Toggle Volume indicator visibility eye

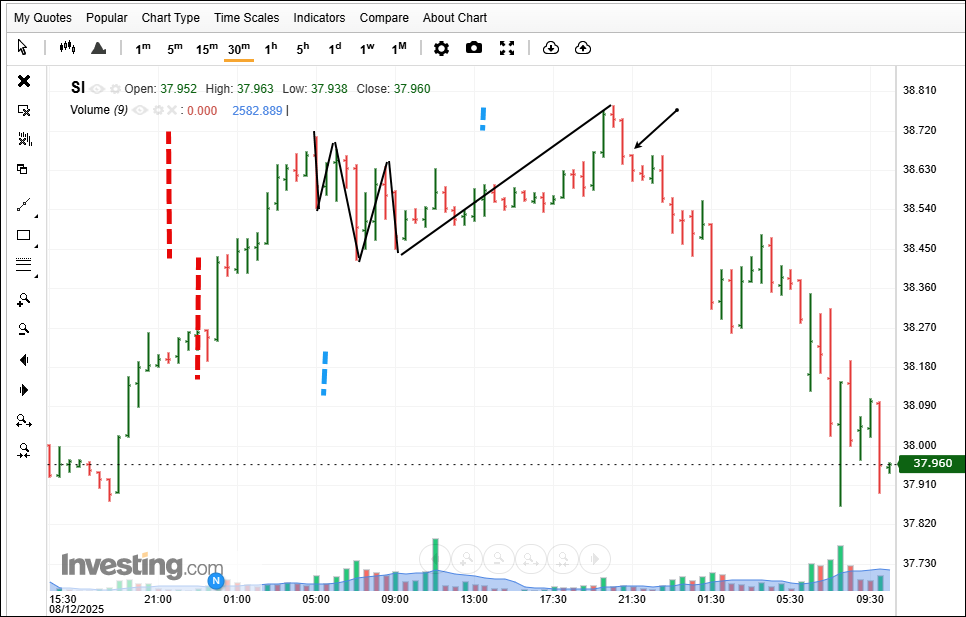tap(140, 111)
